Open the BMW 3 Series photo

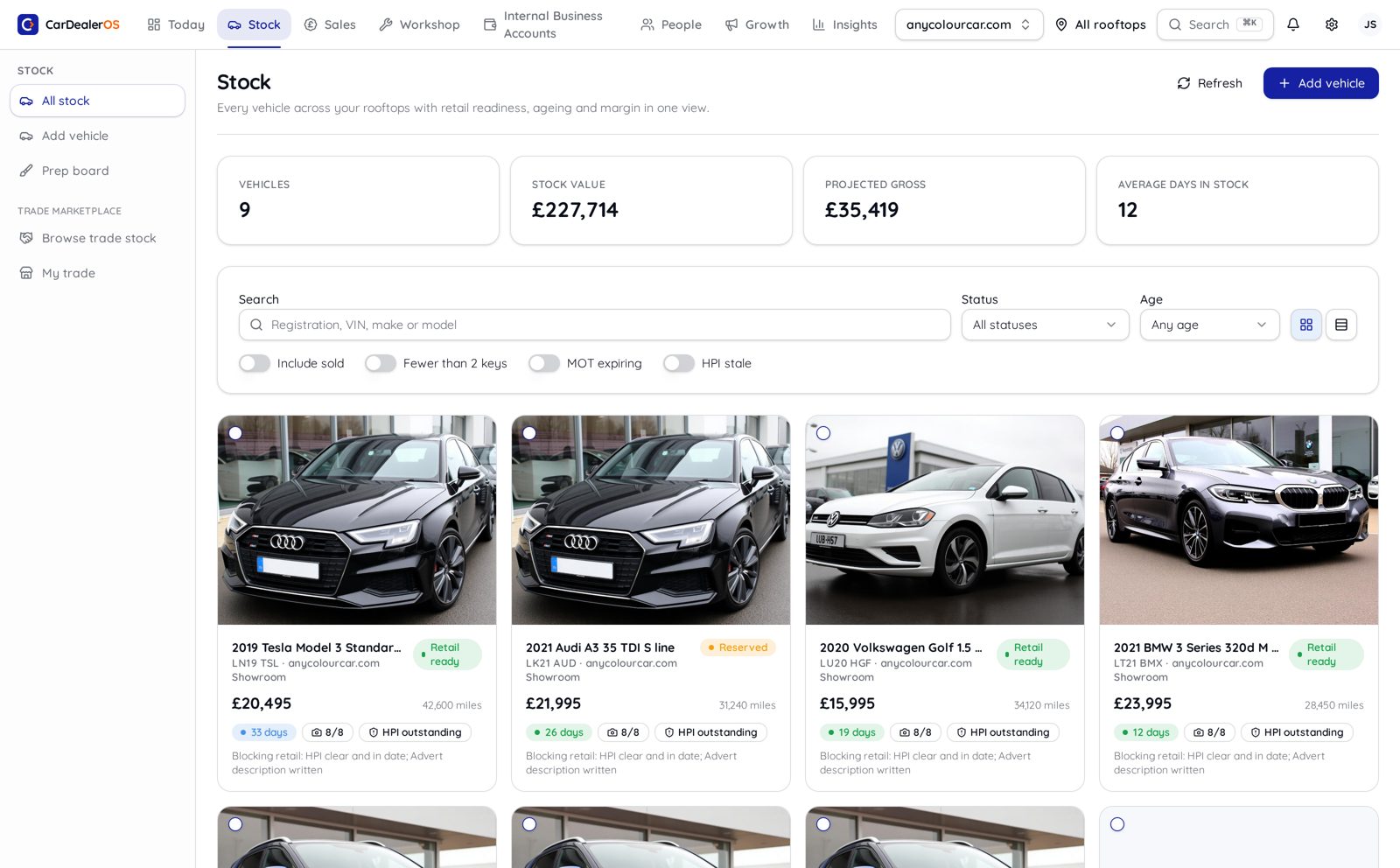coord(1239,521)
